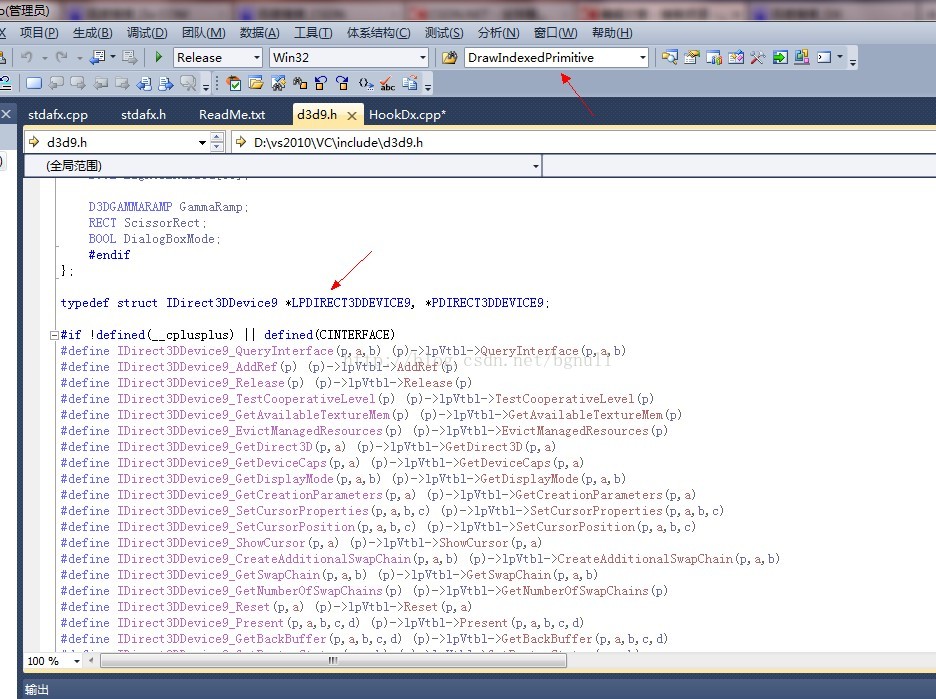Click the up/down stepper beside d3d9.h dropdown
Screen dimensions: 936x699
click(x=217, y=142)
